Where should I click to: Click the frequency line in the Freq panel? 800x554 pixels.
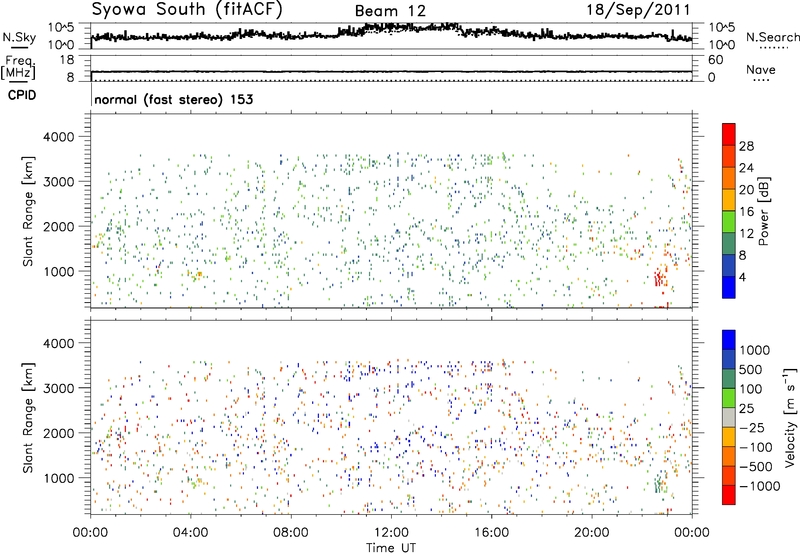[391, 72]
